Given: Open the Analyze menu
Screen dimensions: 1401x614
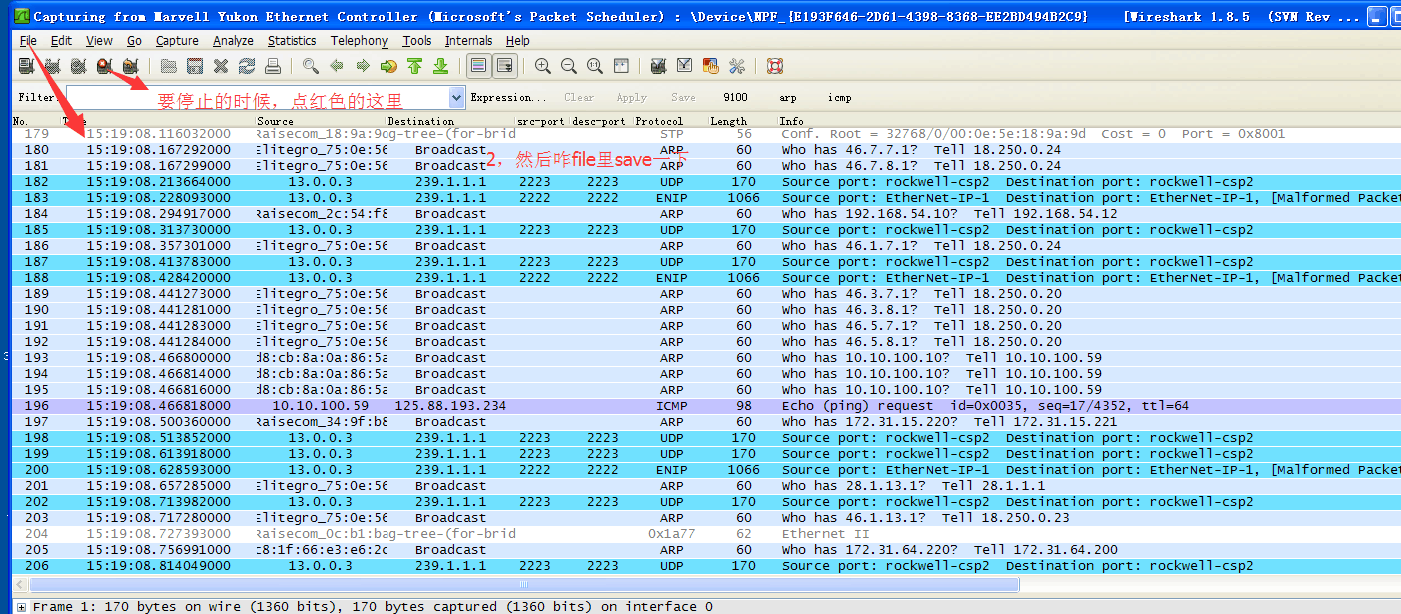Looking at the screenshot, I should pyautogui.click(x=233, y=41).
